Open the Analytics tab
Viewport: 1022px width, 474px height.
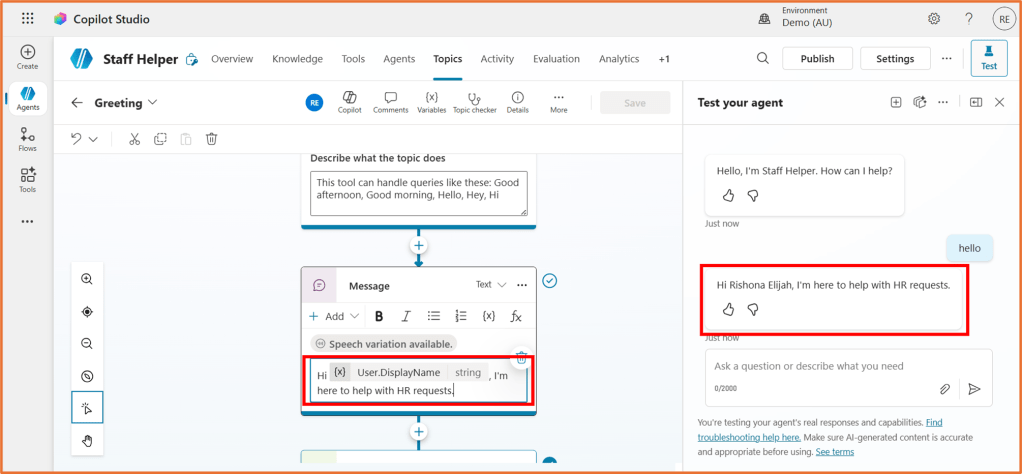point(618,59)
